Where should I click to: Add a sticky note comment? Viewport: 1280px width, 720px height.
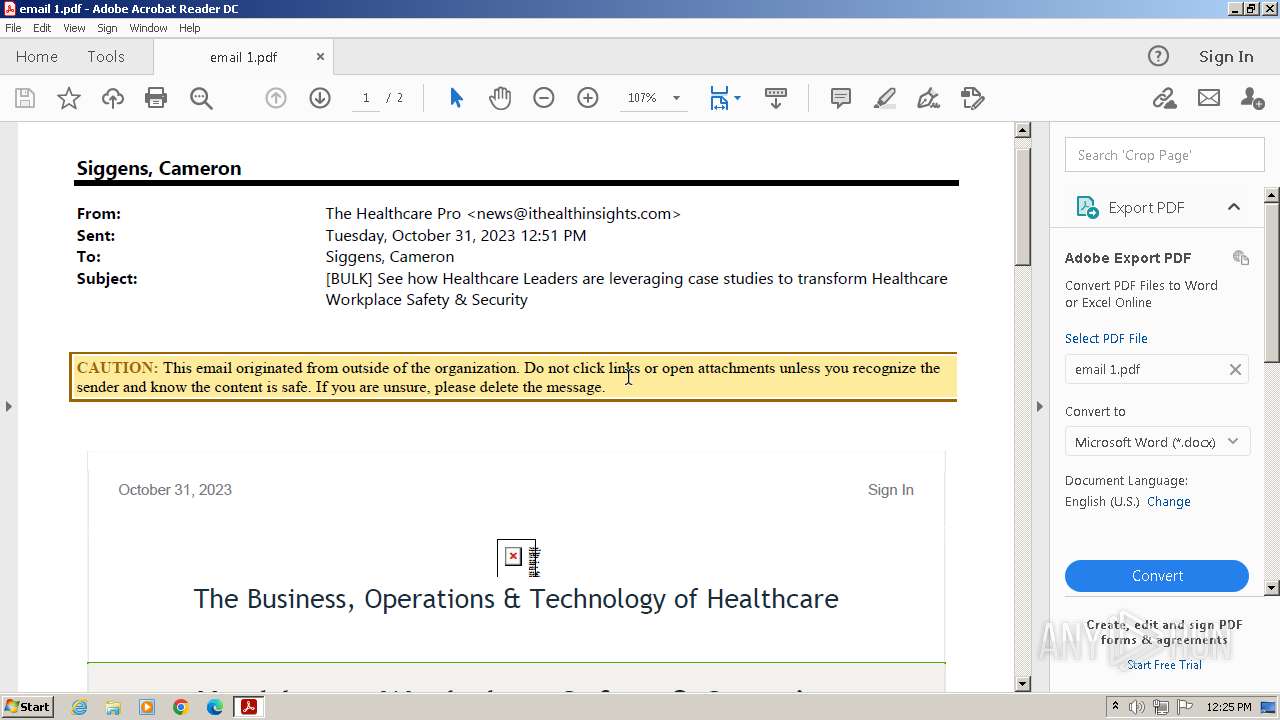coord(841,98)
